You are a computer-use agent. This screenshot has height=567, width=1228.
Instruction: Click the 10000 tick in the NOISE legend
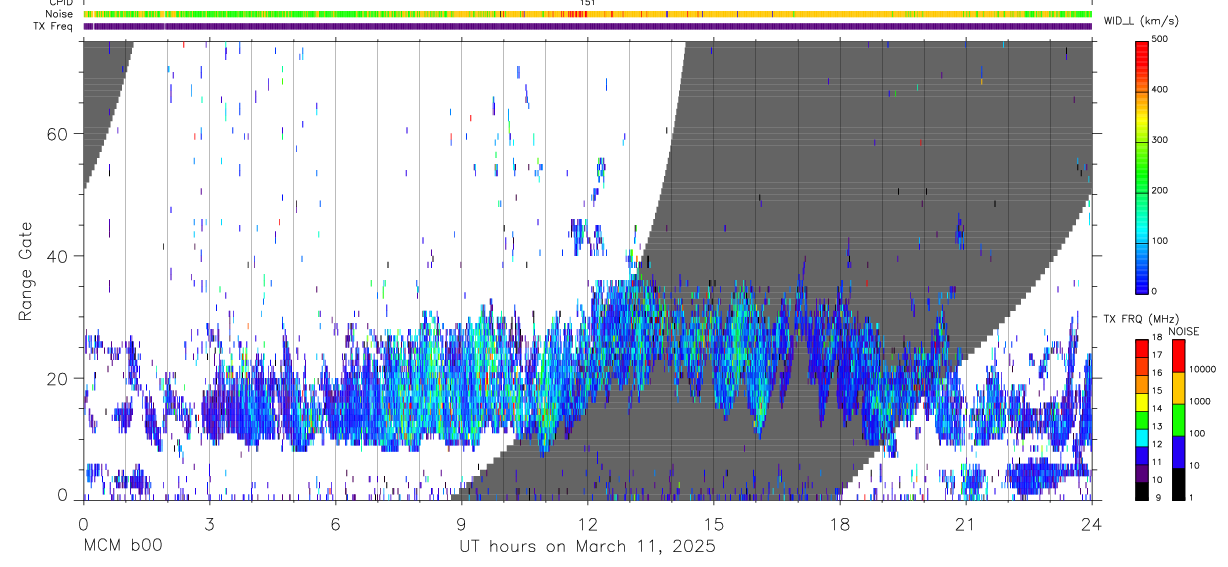coord(1202,369)
